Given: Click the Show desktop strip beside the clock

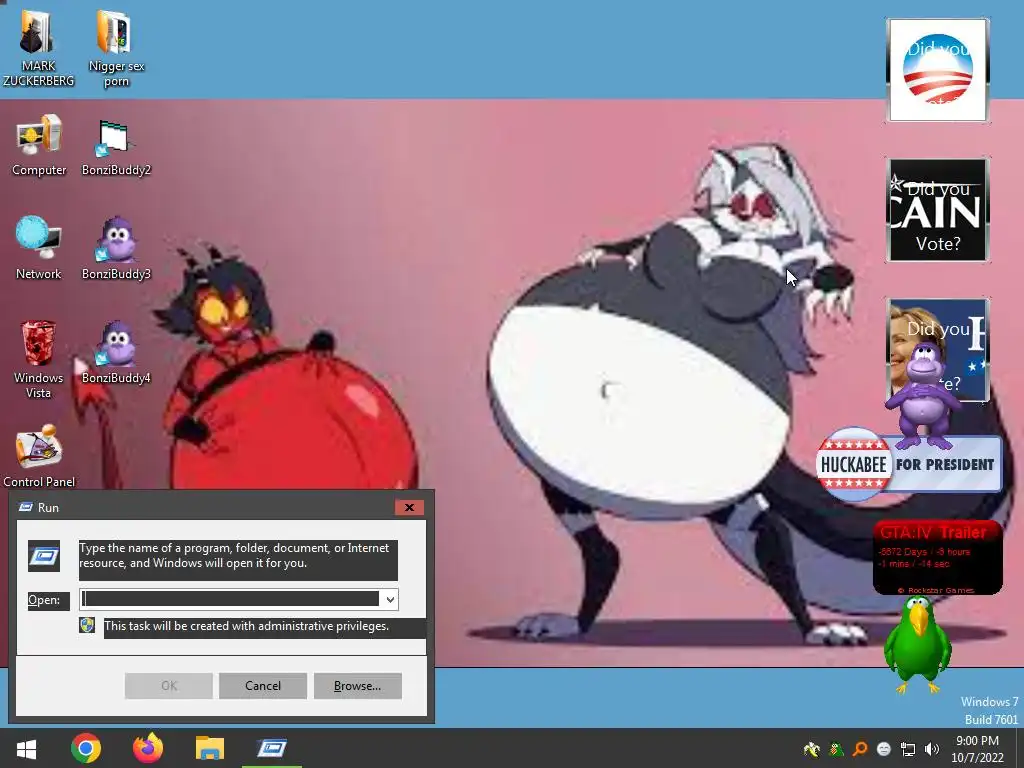Looking at the screenshot, I should (1020, 748).
